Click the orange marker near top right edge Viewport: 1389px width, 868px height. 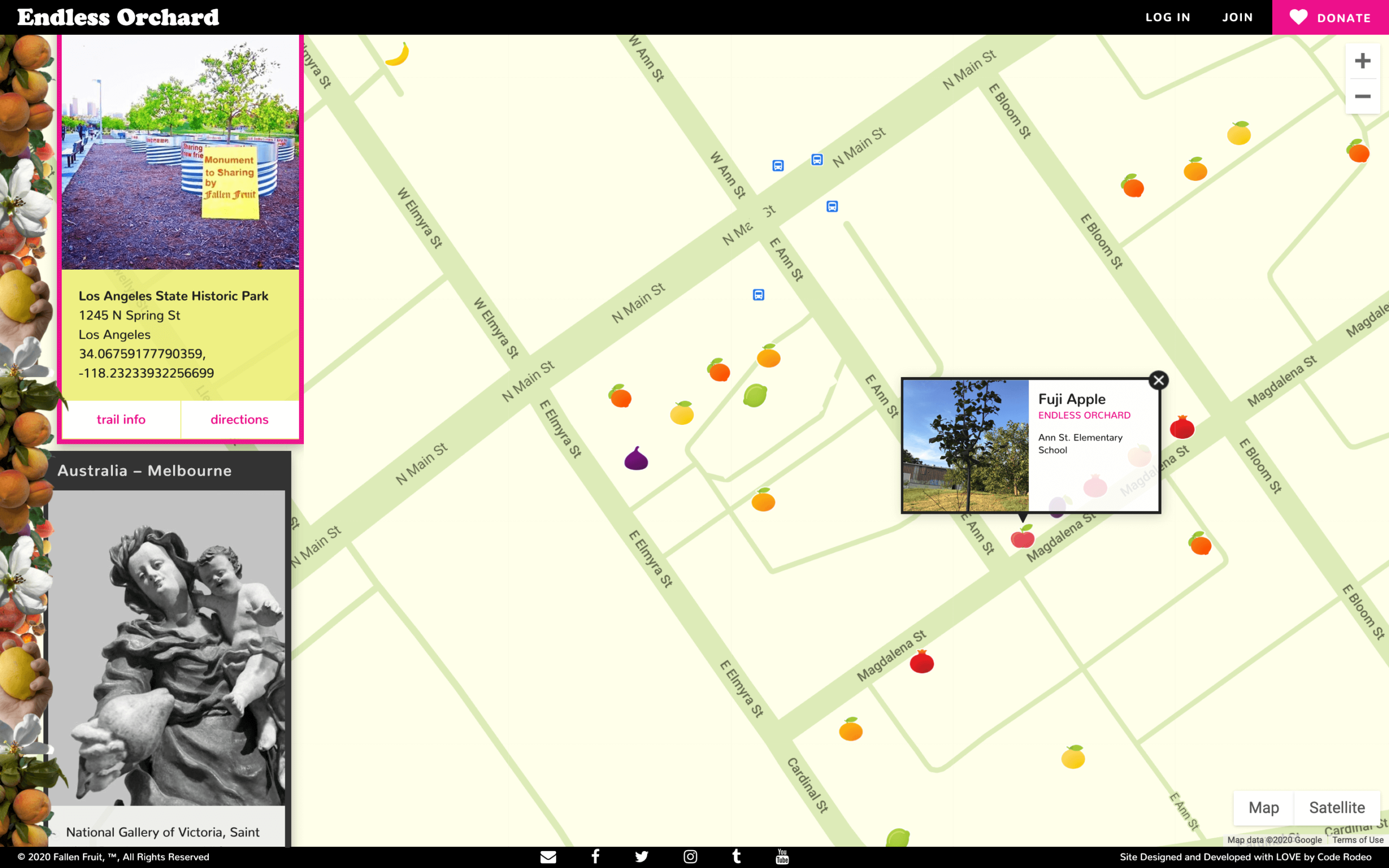click(1358, 151)
